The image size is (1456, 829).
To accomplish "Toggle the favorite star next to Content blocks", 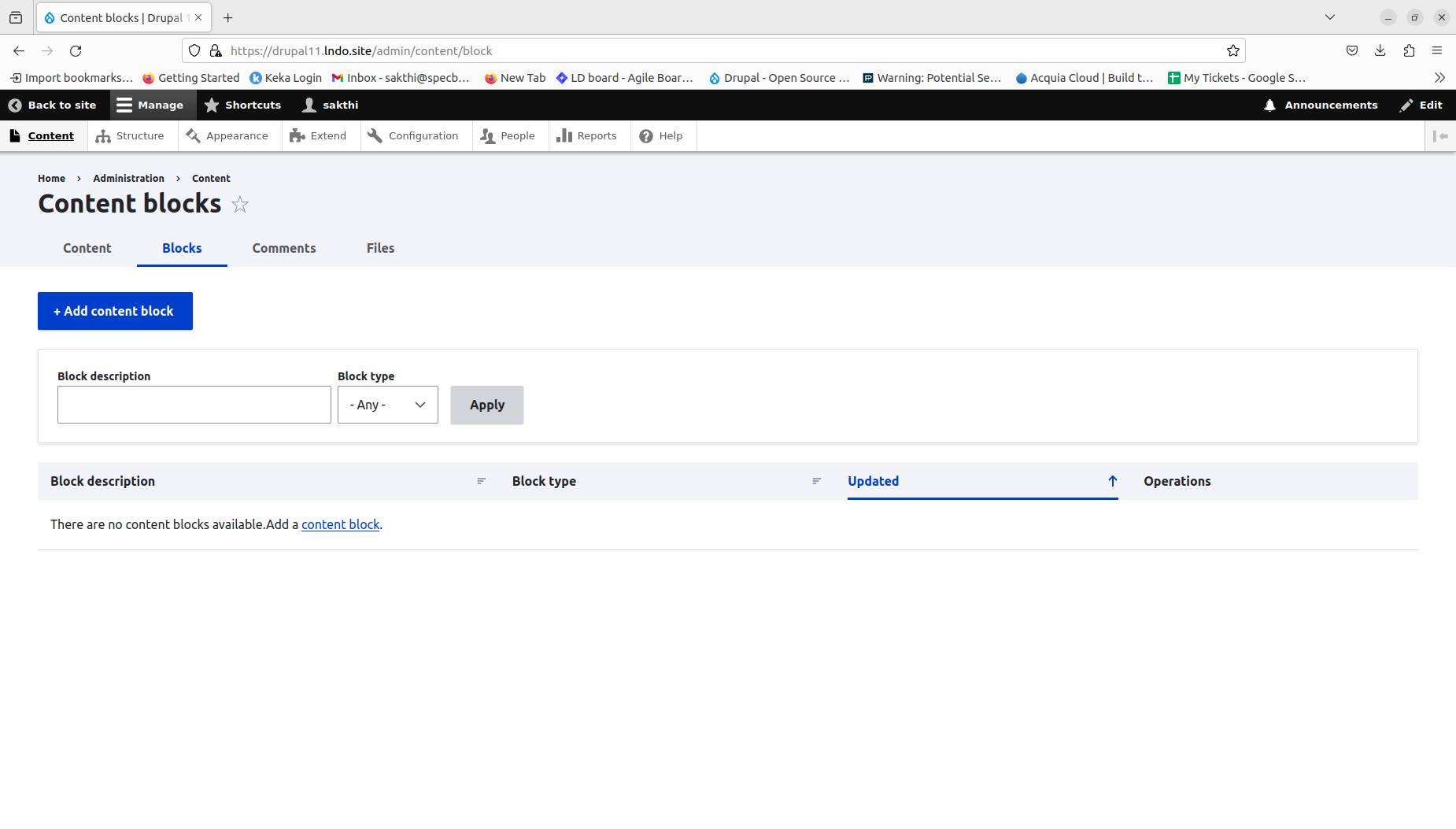I will [x=239, y=204].
